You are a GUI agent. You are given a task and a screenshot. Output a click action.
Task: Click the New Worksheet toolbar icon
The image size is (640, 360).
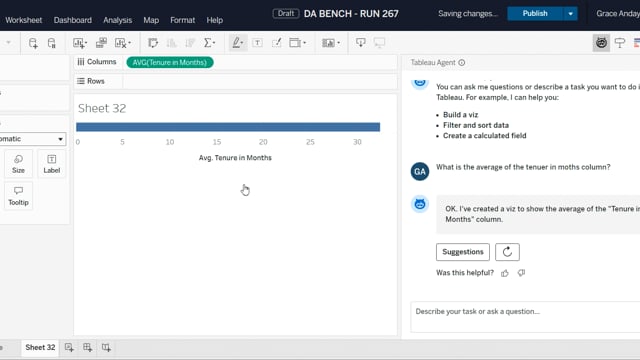pos(78,43)
